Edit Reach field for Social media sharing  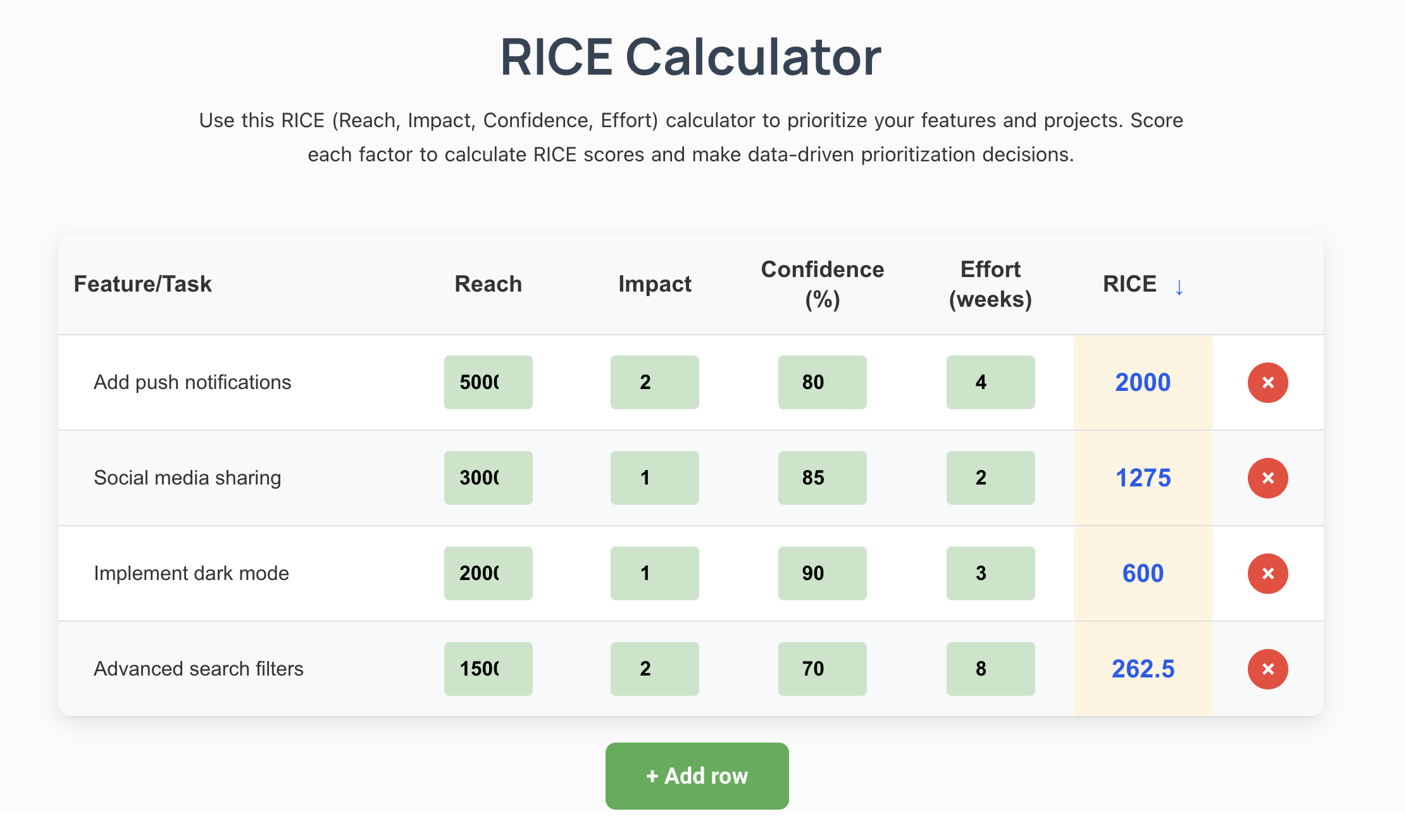point(488,478)
